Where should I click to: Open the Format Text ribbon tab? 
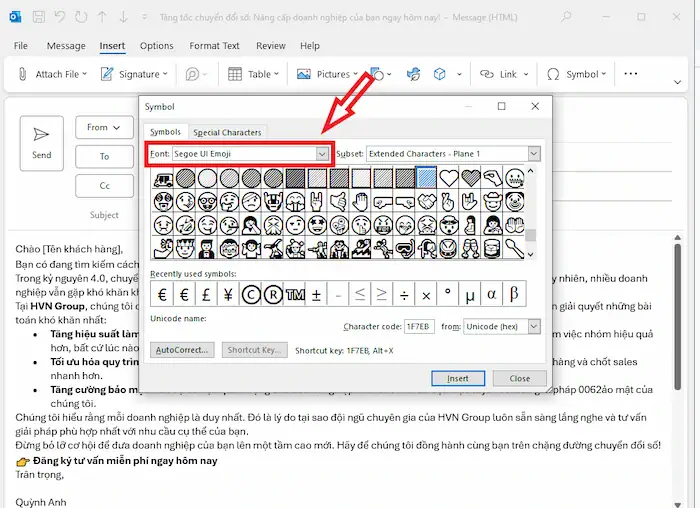coord(215,46)
